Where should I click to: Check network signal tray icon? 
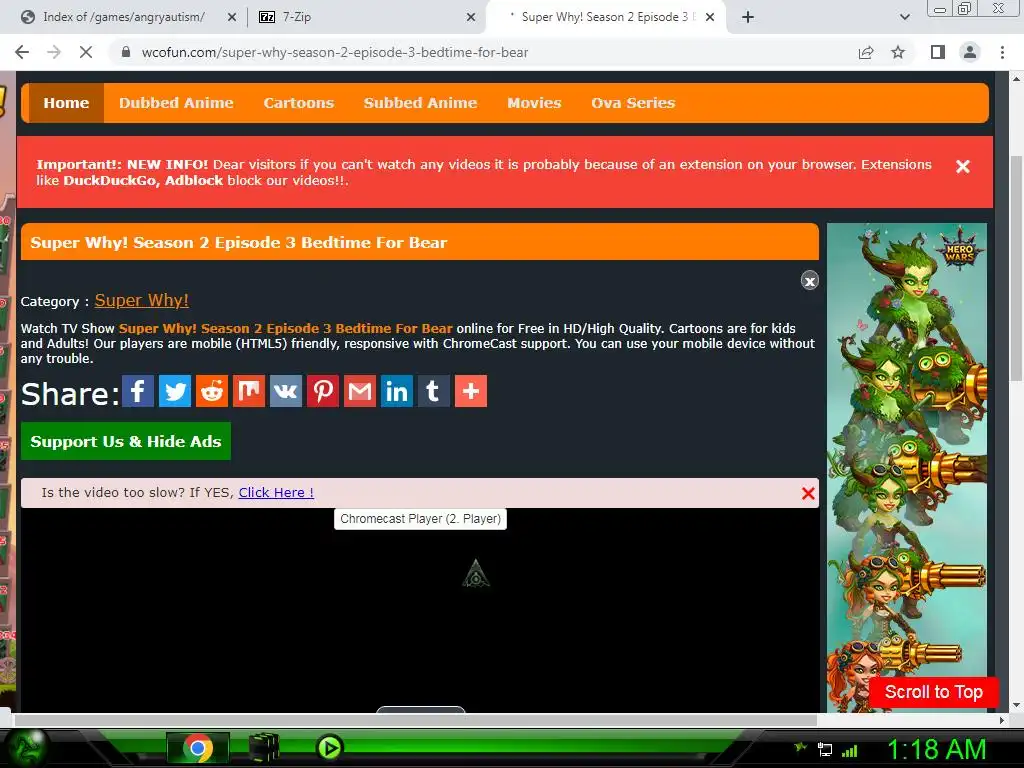point(850,750)
